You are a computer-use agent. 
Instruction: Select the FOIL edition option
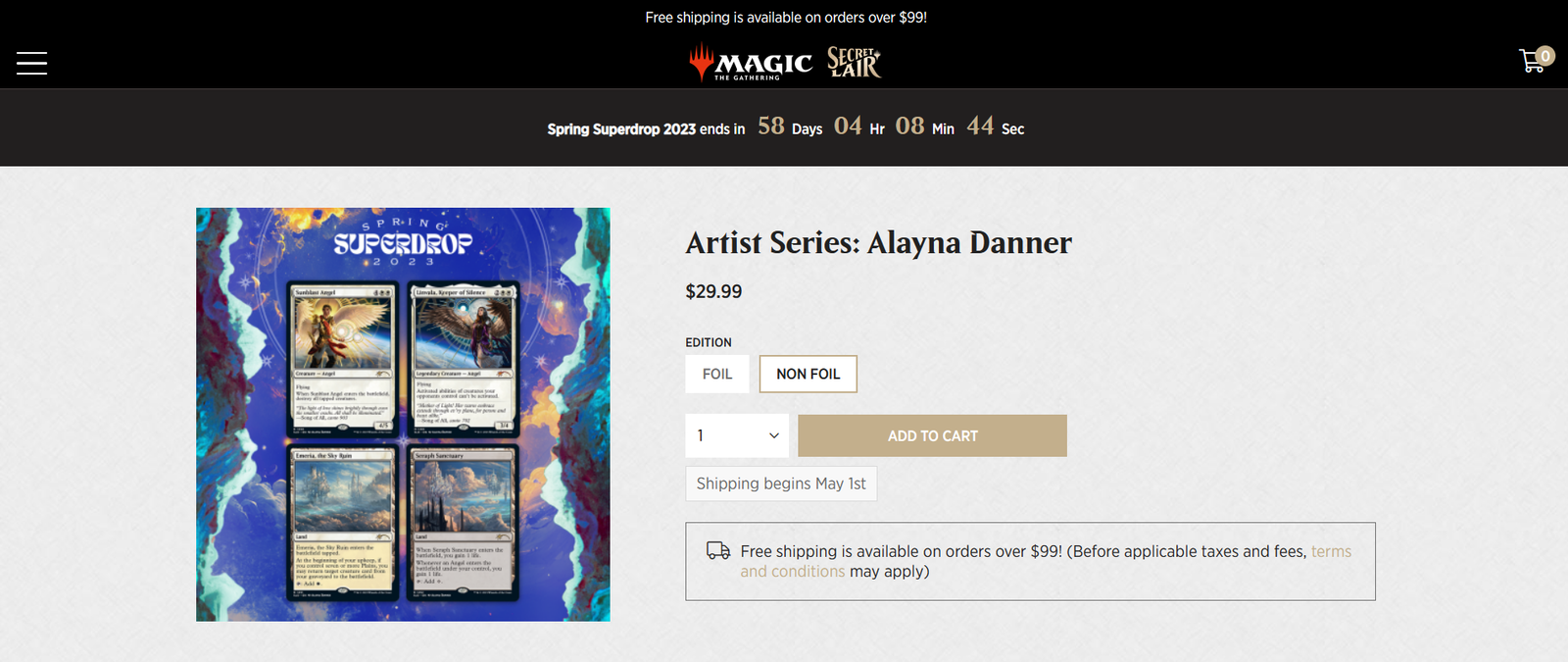click(717, 374)
